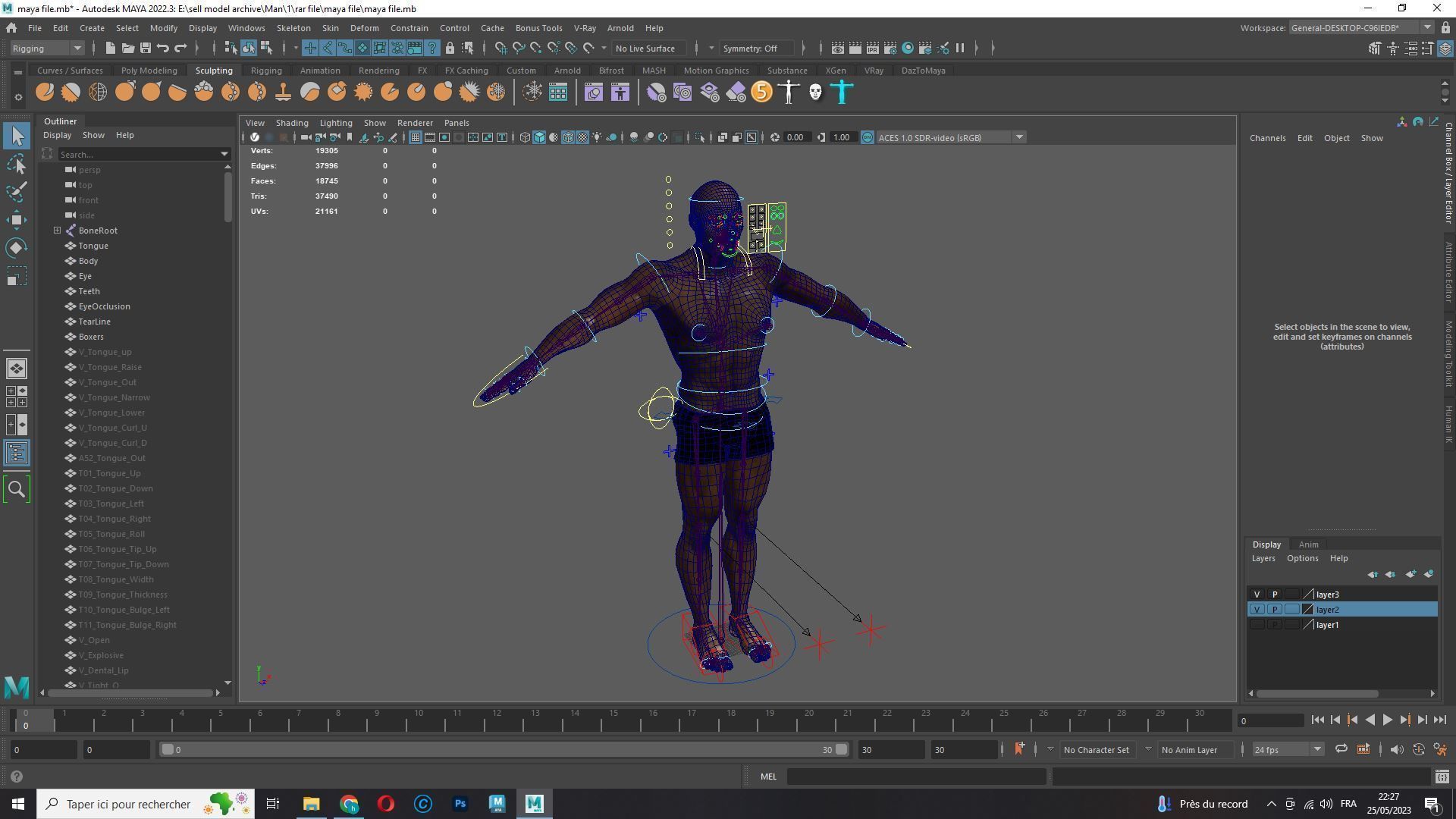Image resolution: width=1456 pixels, height=819 pixels.
Task: Expand the BoneRoot node in Outliner
Action: tap(57, 231)
